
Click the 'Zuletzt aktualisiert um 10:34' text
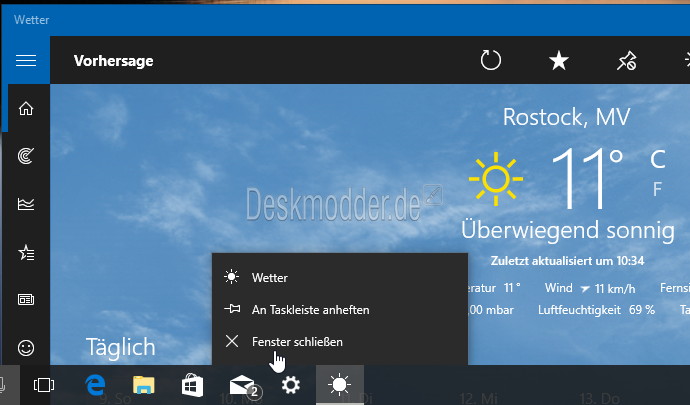[x=568, y=261]
